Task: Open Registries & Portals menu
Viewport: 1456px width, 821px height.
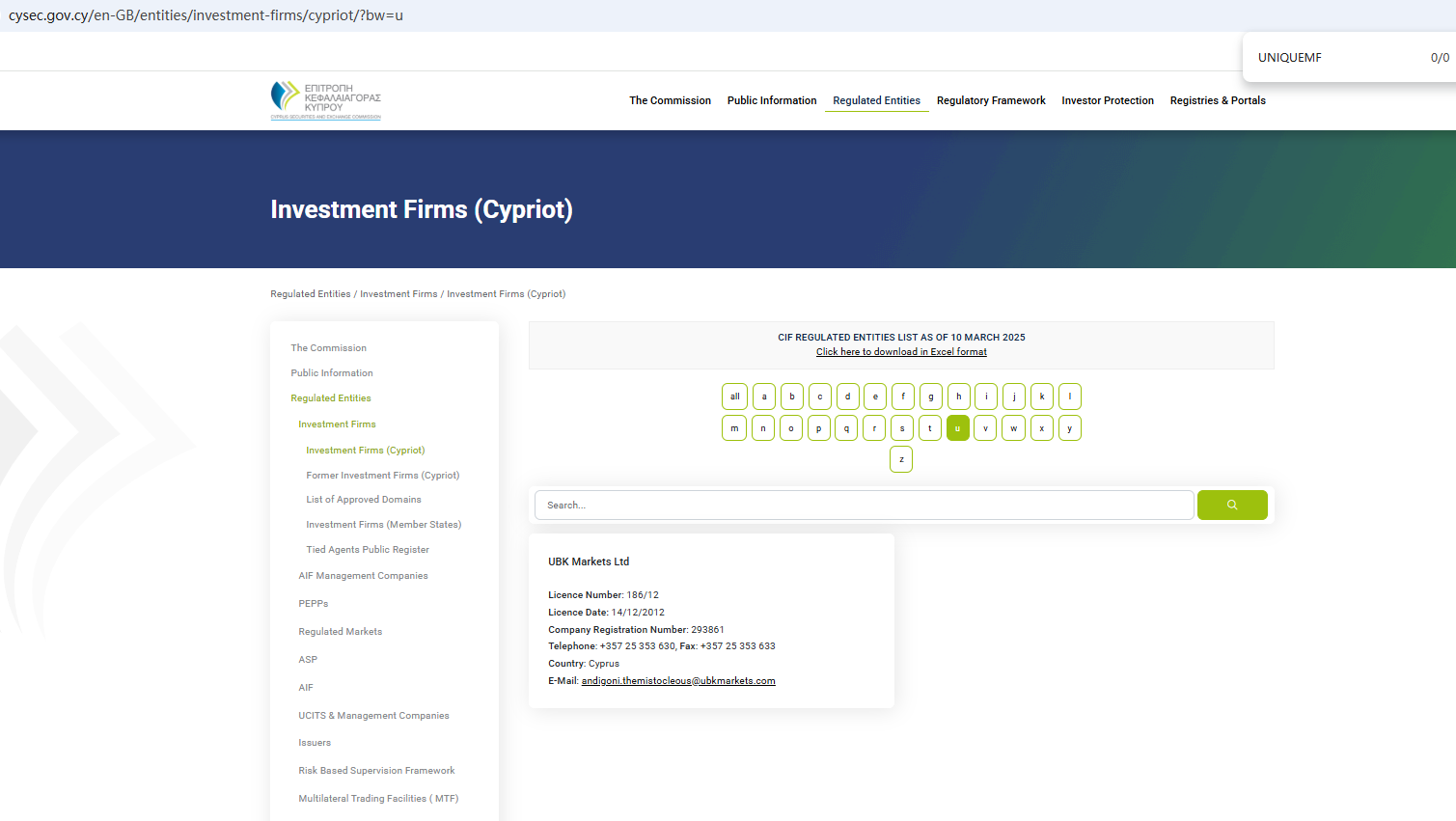Action: coord(1217,100)
